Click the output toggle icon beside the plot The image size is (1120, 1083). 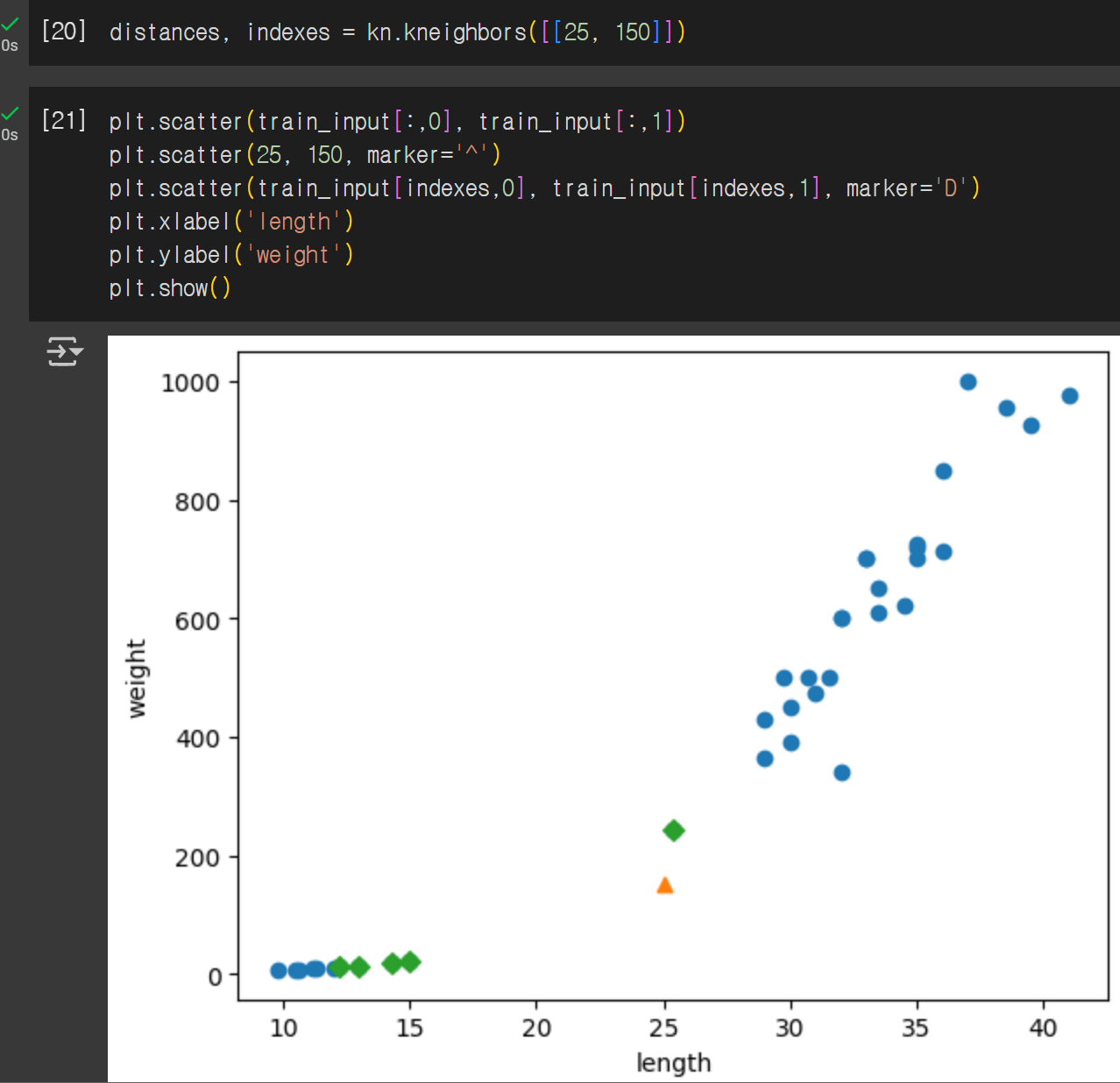[x=64, y=351]
